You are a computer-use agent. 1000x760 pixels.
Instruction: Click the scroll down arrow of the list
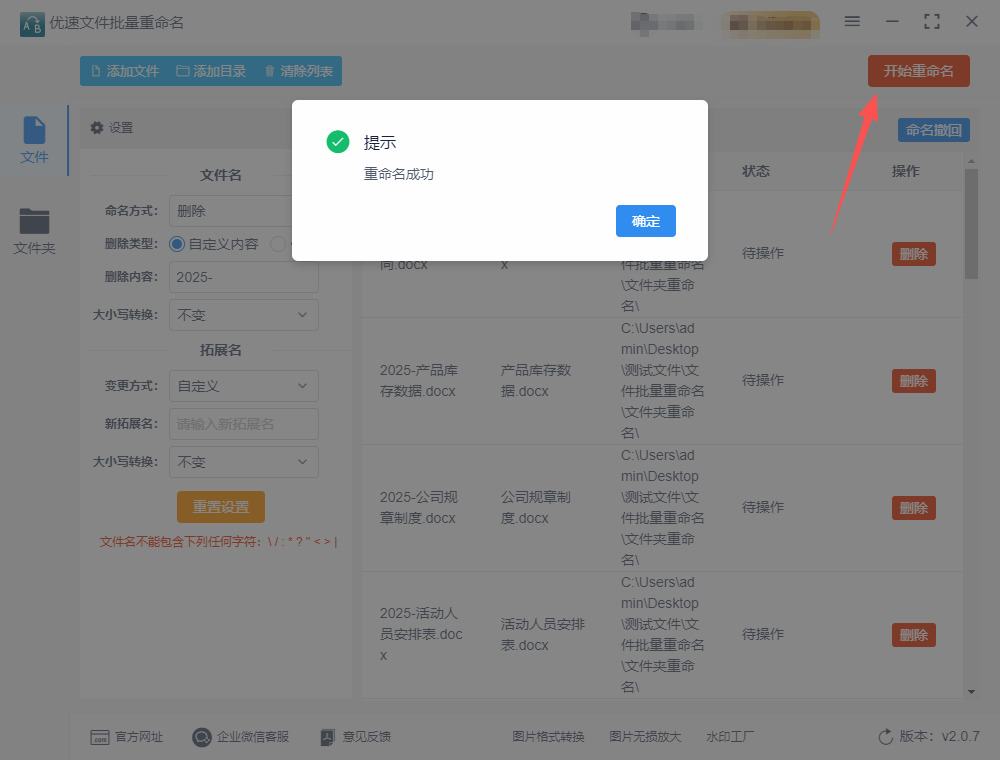[x=971, y=691]
